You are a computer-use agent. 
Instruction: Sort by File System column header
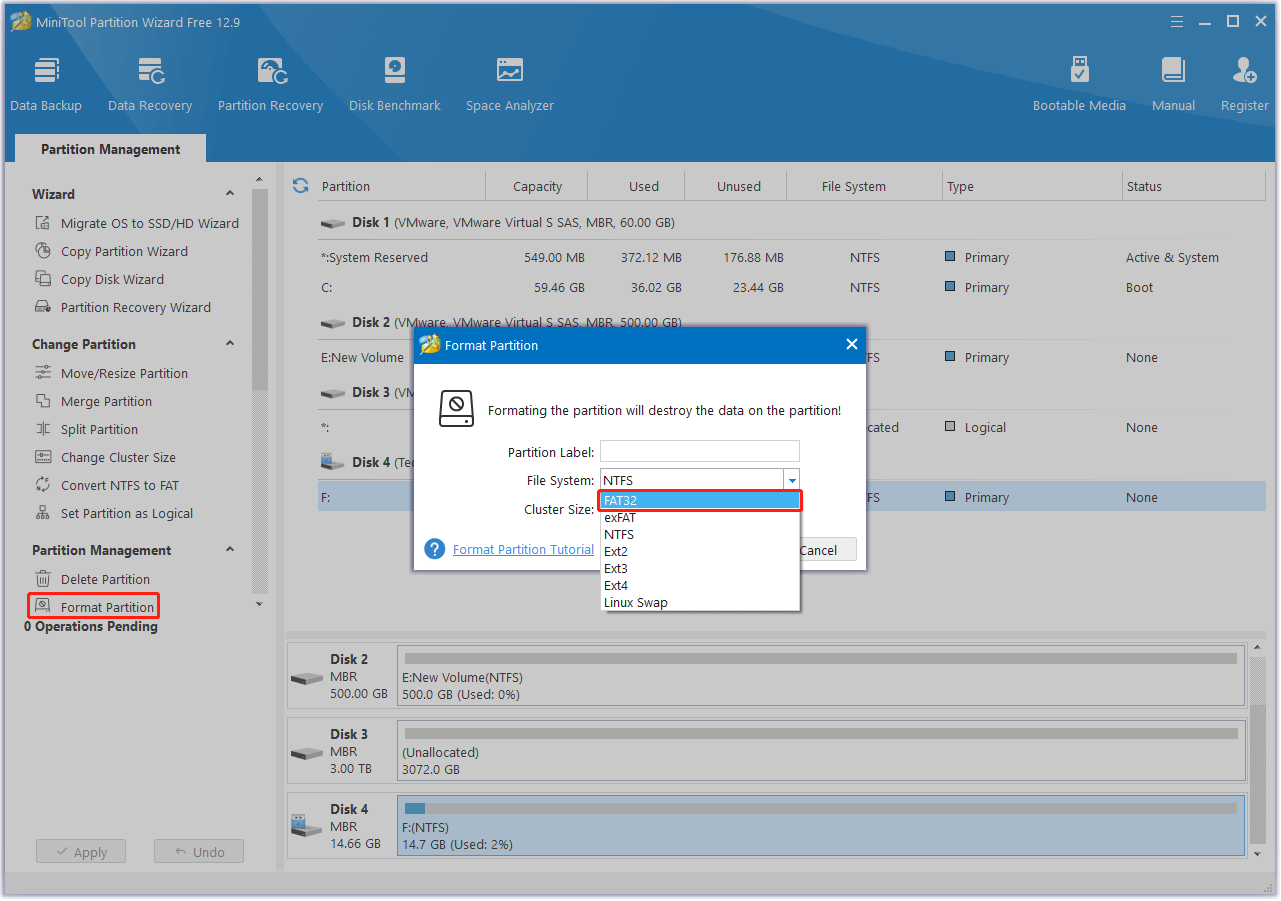(853, 186)
